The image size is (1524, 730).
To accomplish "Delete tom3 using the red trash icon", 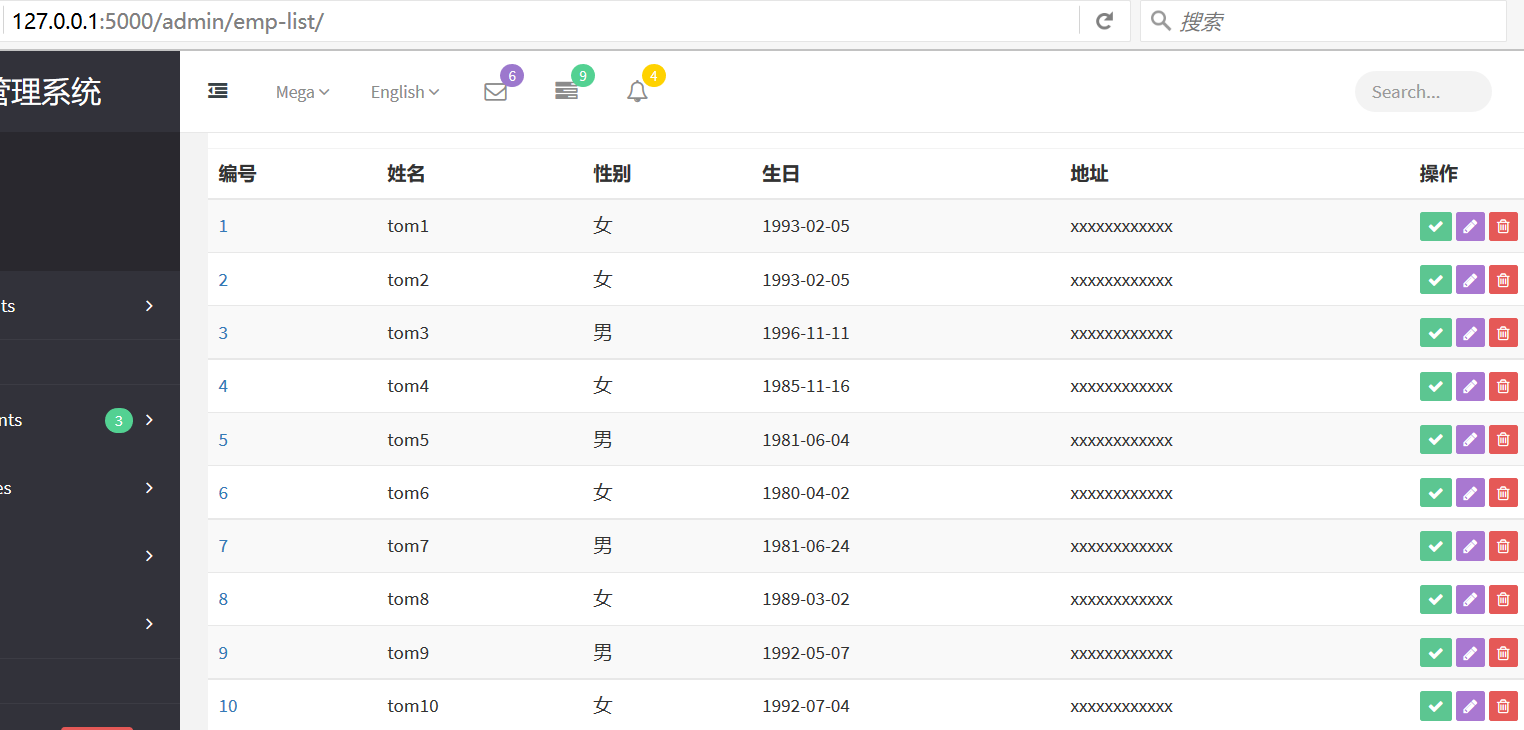I will click(x=1503, y=333).
